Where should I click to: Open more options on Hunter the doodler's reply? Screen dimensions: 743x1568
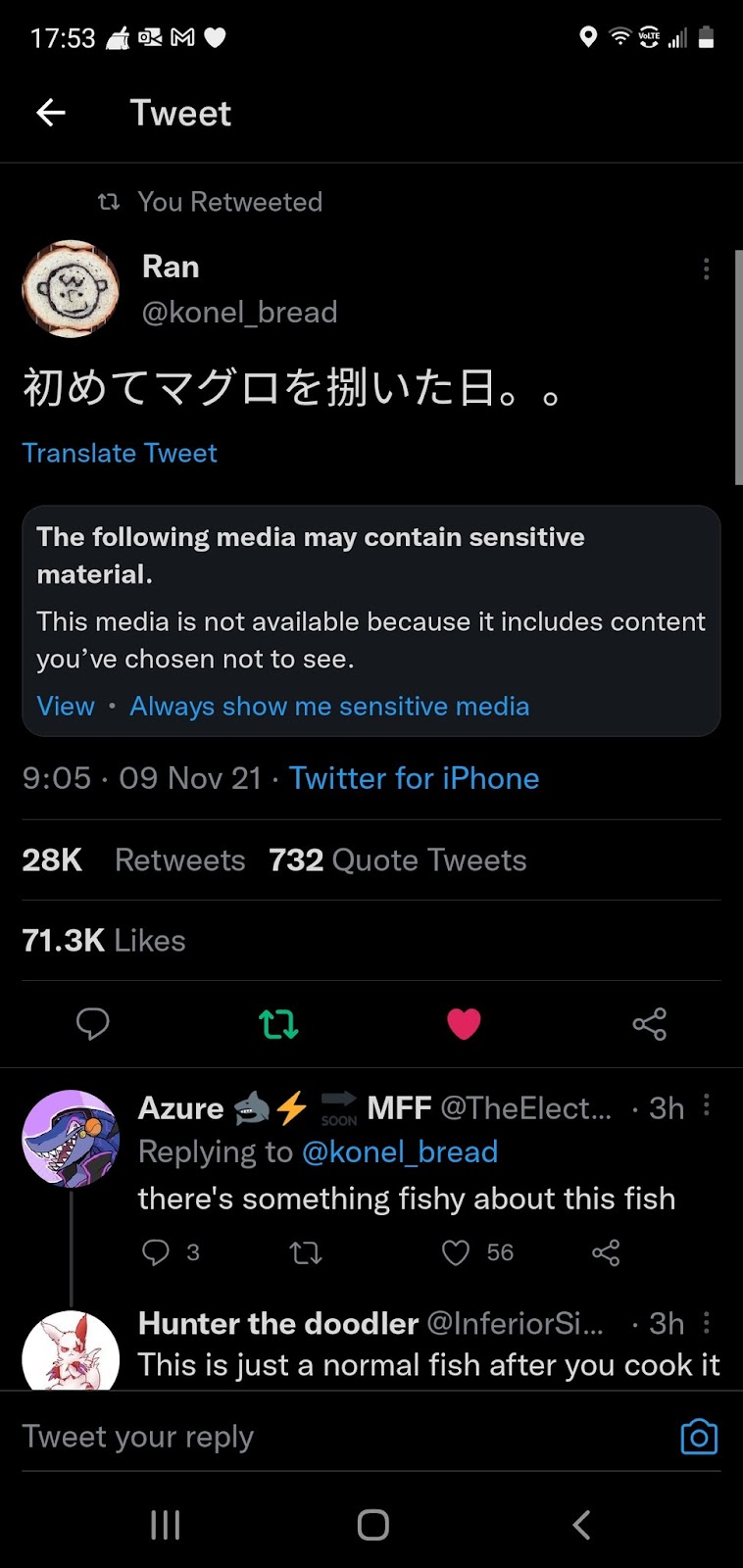click(707, 1323)
